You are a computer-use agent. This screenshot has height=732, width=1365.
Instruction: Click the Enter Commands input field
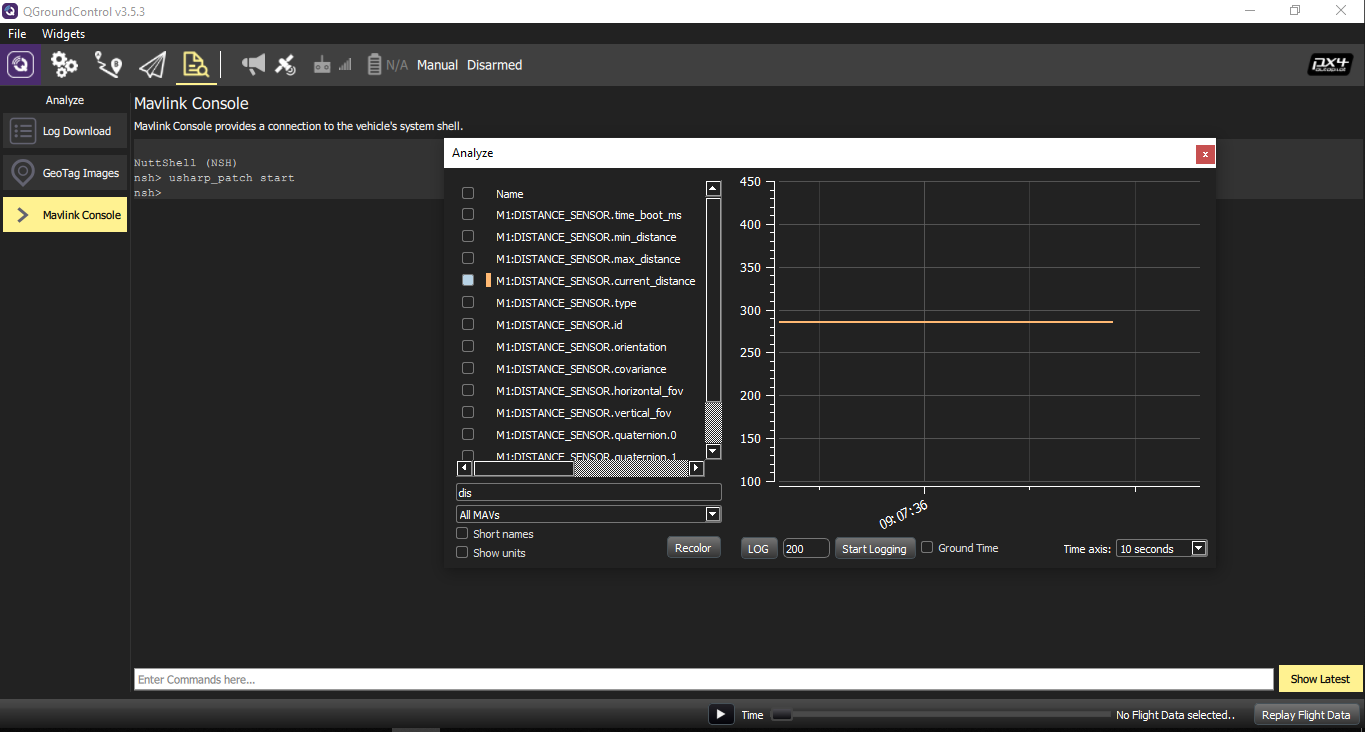coord(704,680)
